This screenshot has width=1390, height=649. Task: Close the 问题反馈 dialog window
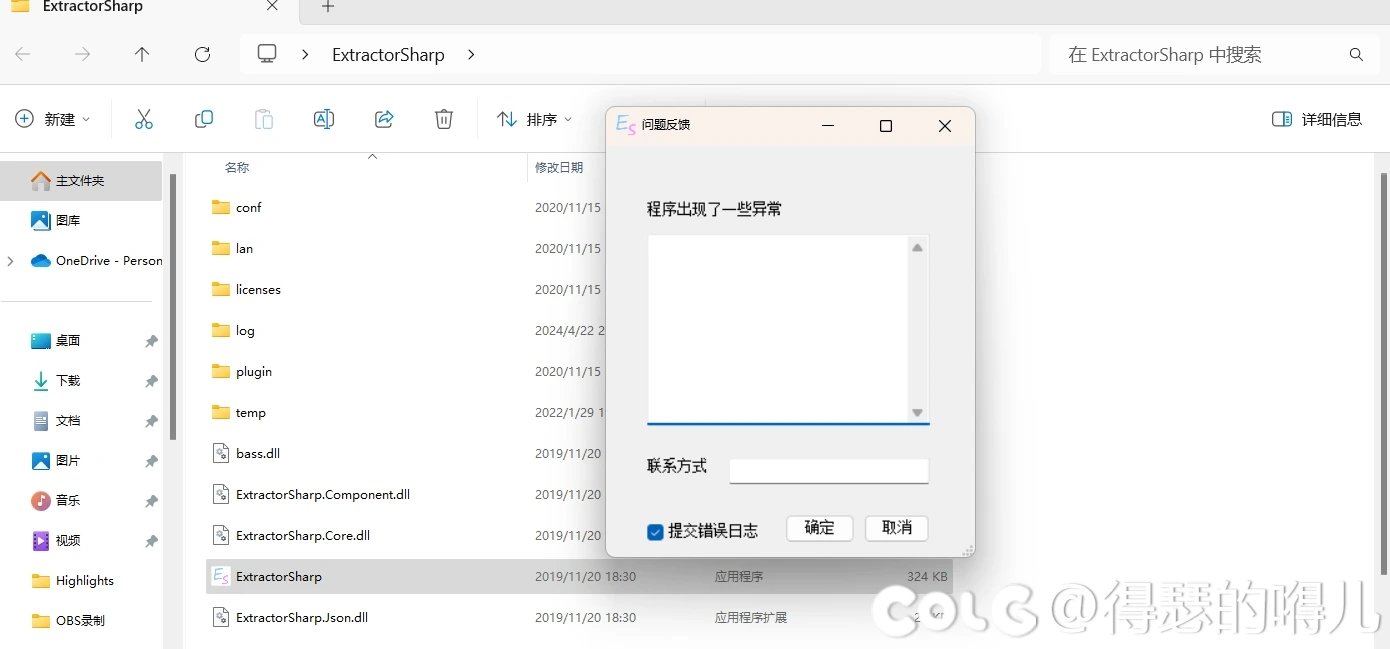coord(945,126)
